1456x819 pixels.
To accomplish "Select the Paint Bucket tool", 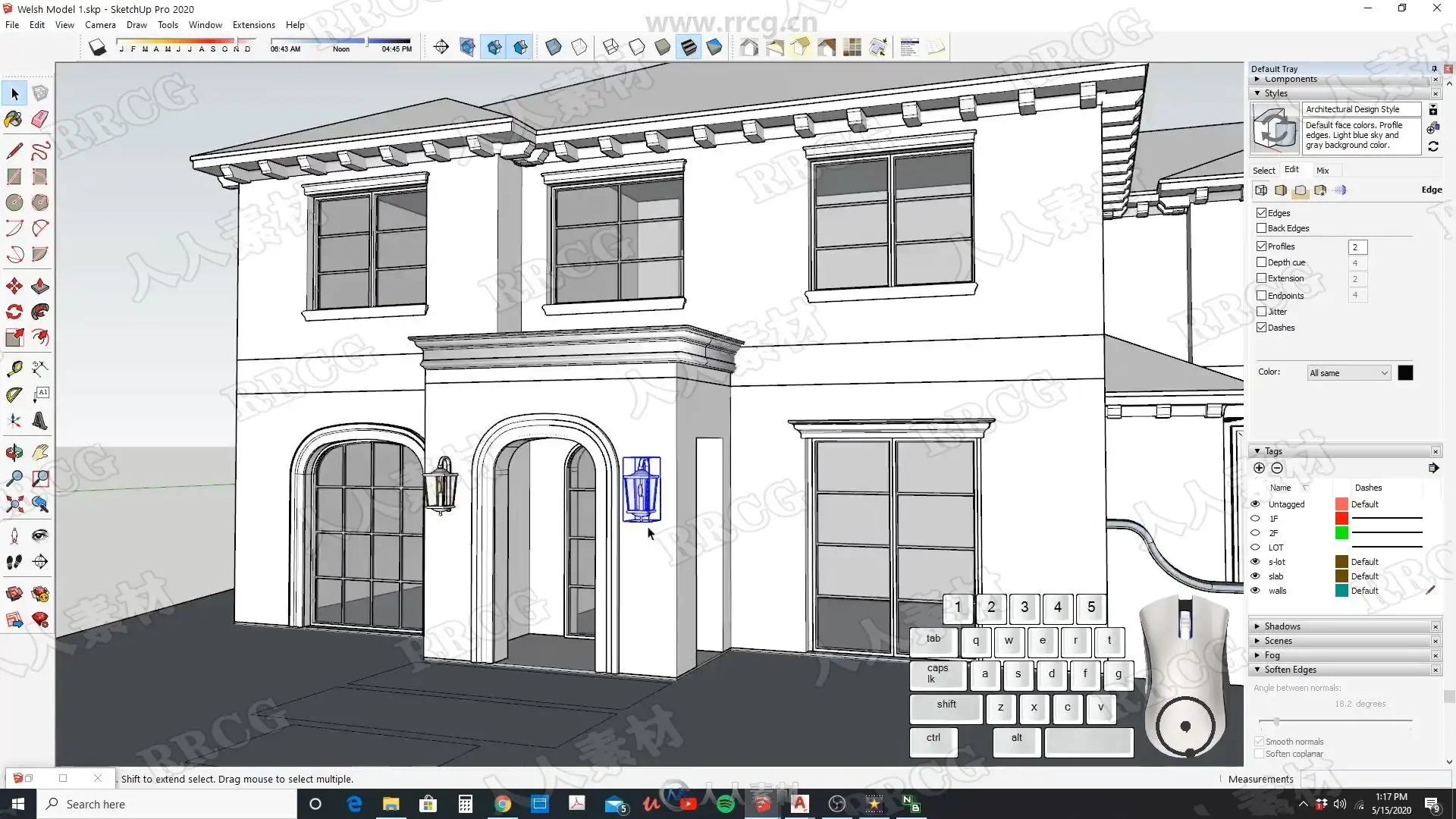I will (x=14, y=119).
